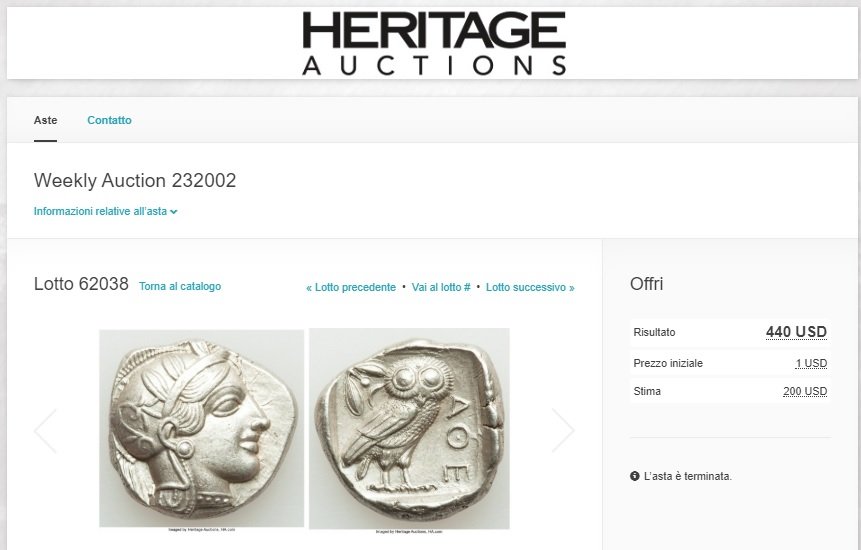Open the Lotto precedente link

(x=351, y=287)
